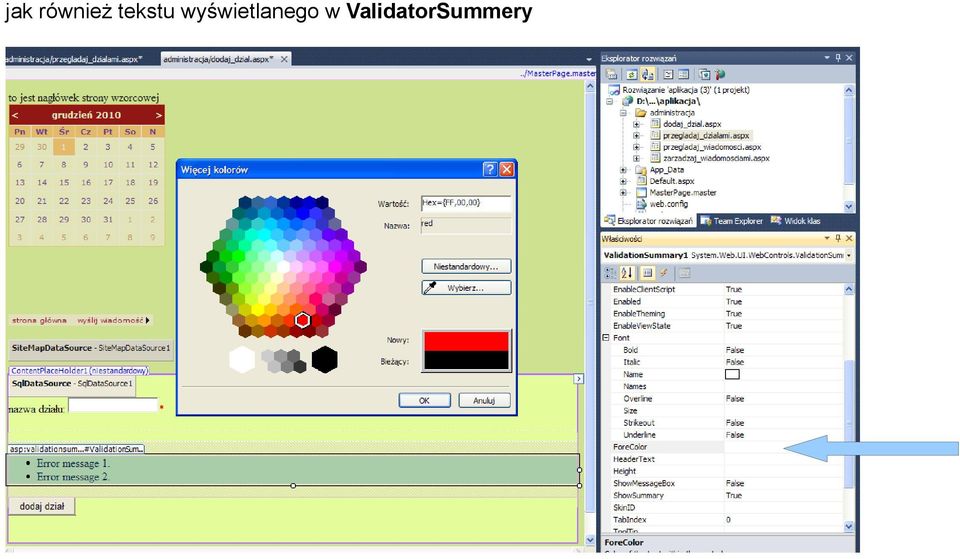Screen dimensions: 960x559
Task: Click the ./MasterPage.master link in the designer
Action: 558,73
